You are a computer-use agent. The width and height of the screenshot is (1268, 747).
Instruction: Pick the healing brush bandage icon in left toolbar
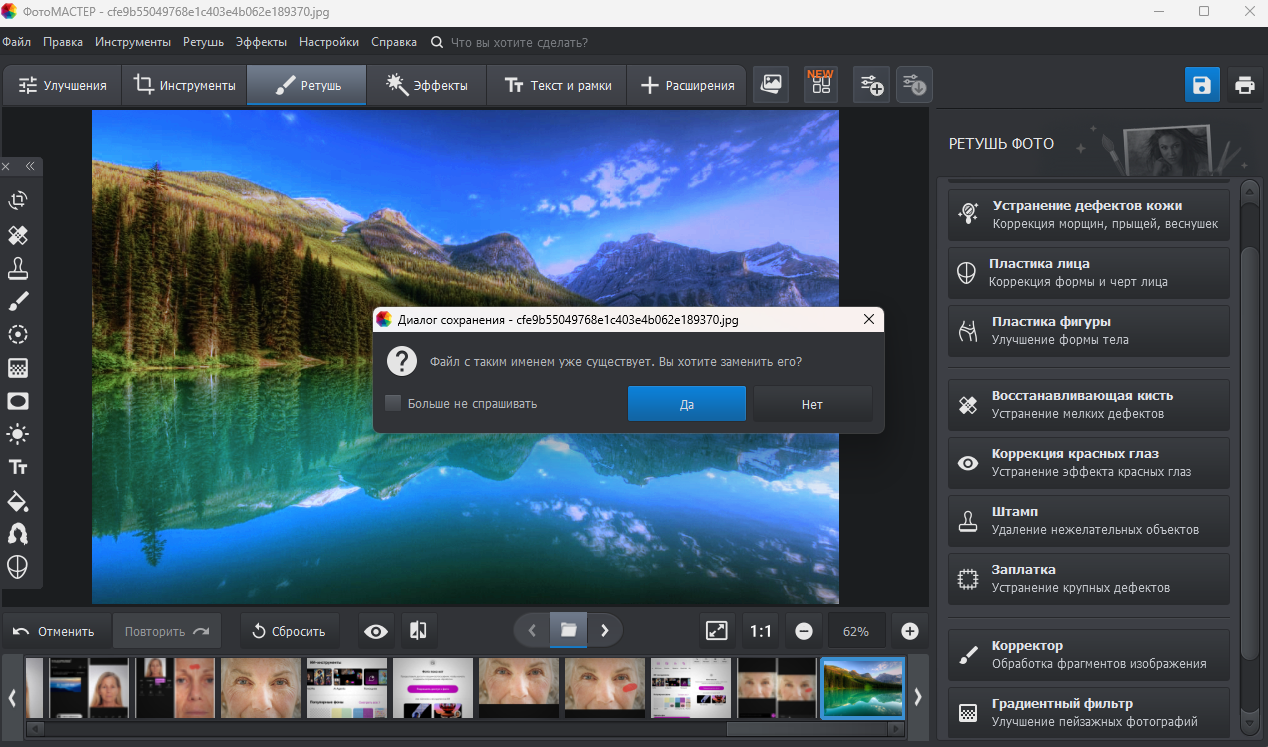18,235
